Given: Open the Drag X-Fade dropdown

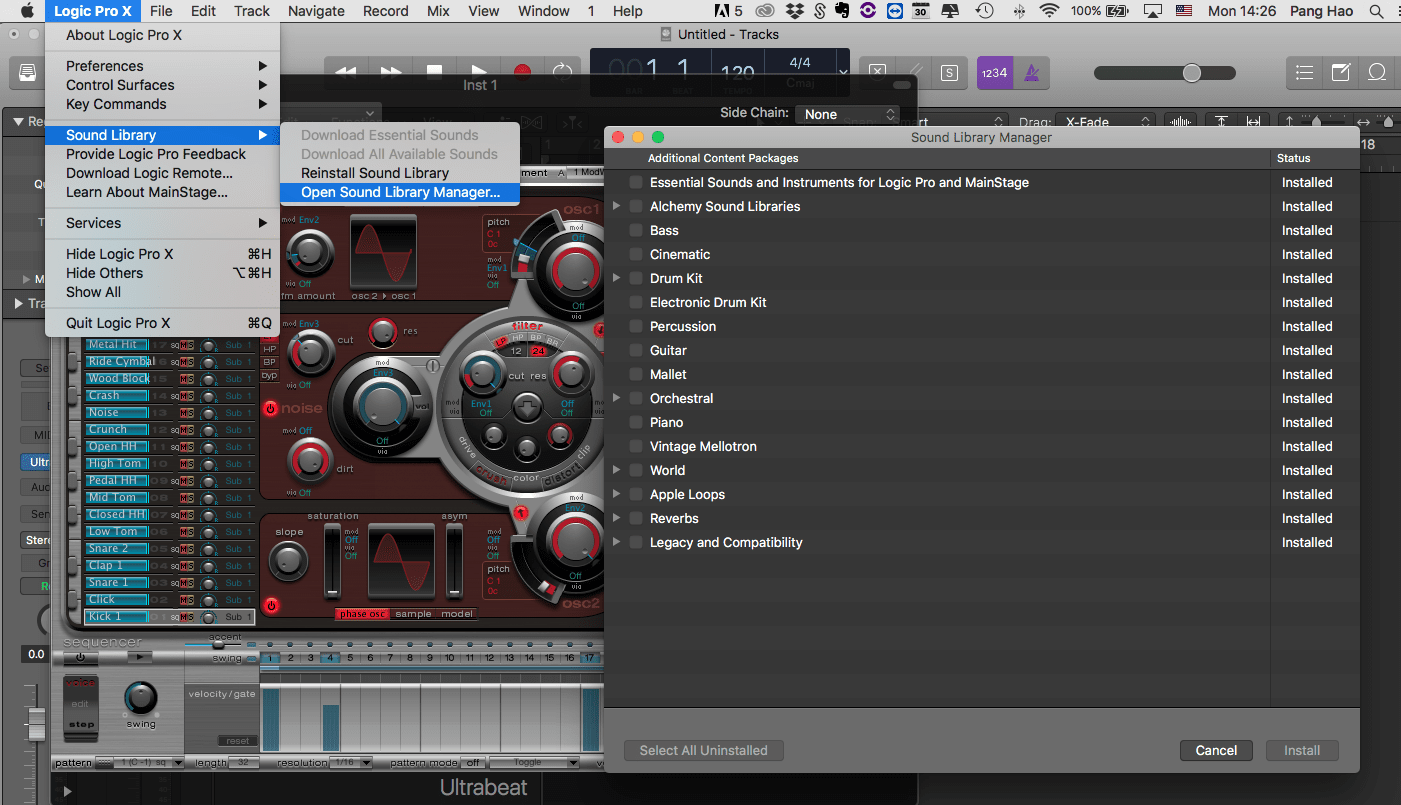Looking at the screenshot, I should (1105, 122).
